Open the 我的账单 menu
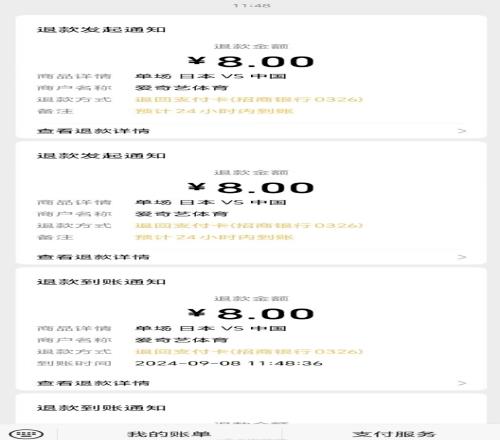The height and width of the screenshot is (440, 500). [x=169, y=434]
